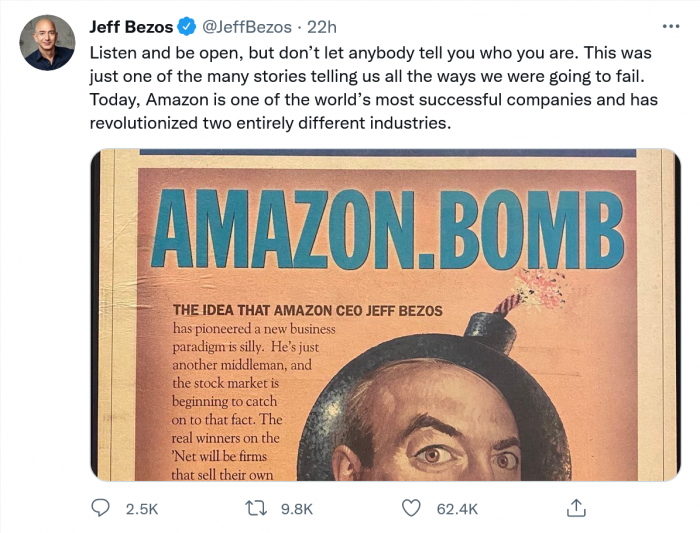
Task: Click the bomb illustration face in the photo
Action: 440,430
